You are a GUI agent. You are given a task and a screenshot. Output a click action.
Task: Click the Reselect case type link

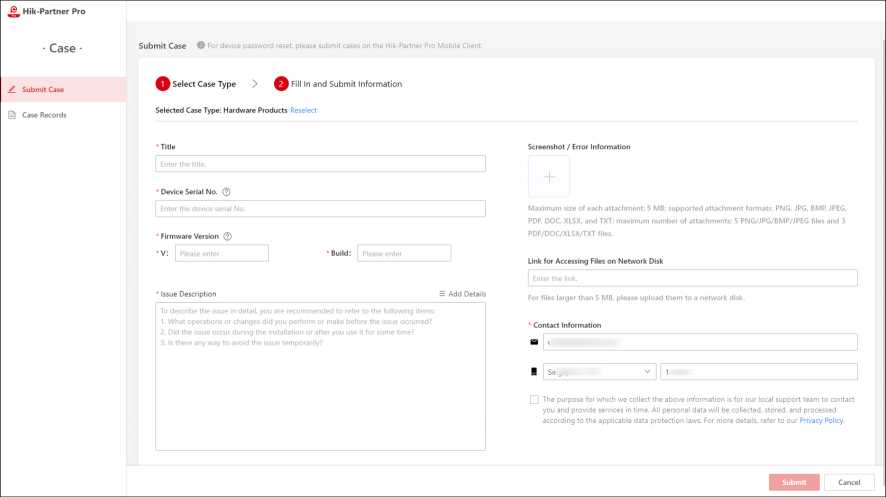point(303,110)
